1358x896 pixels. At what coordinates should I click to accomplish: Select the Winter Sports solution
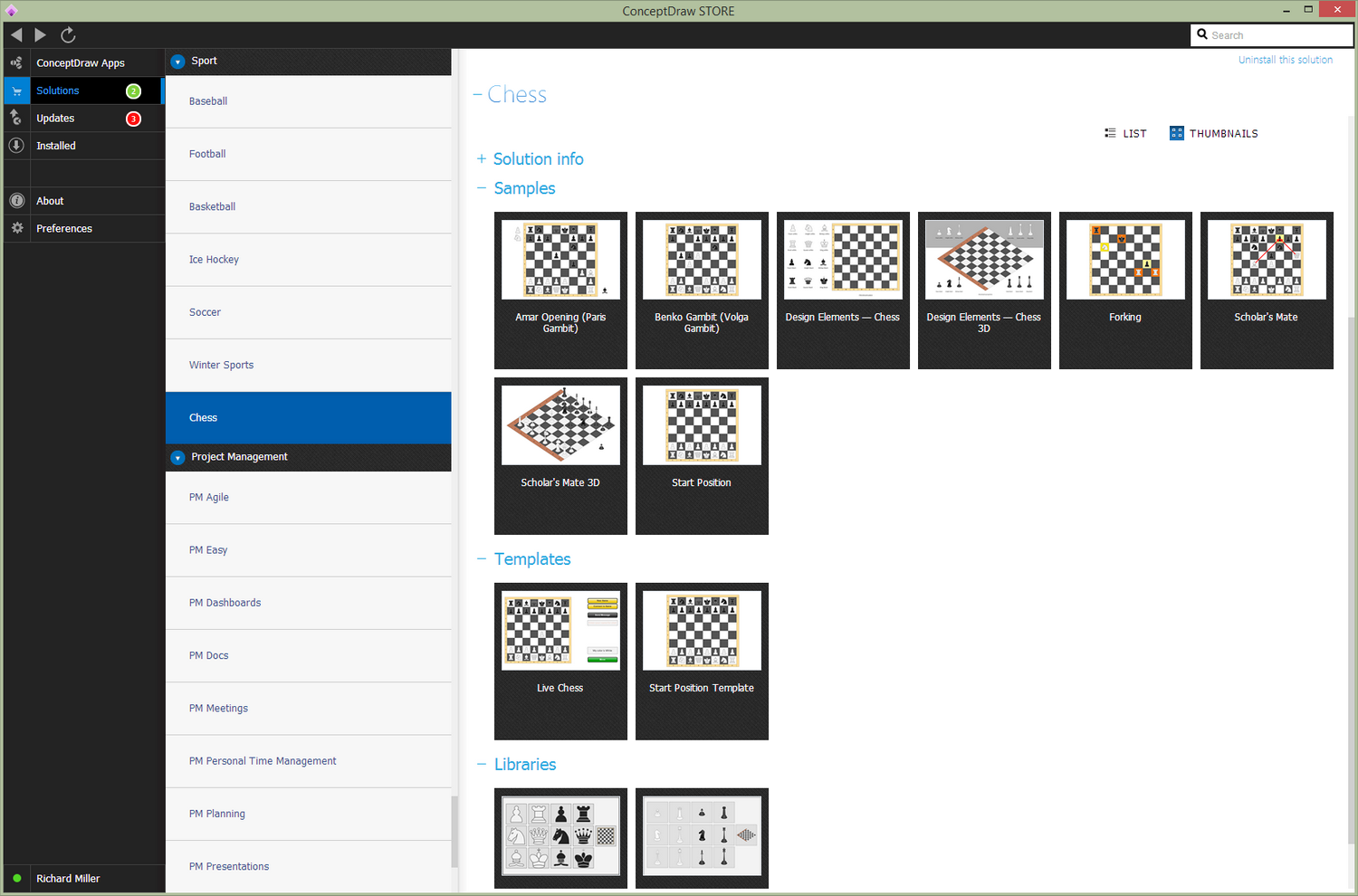click(308, 365)
